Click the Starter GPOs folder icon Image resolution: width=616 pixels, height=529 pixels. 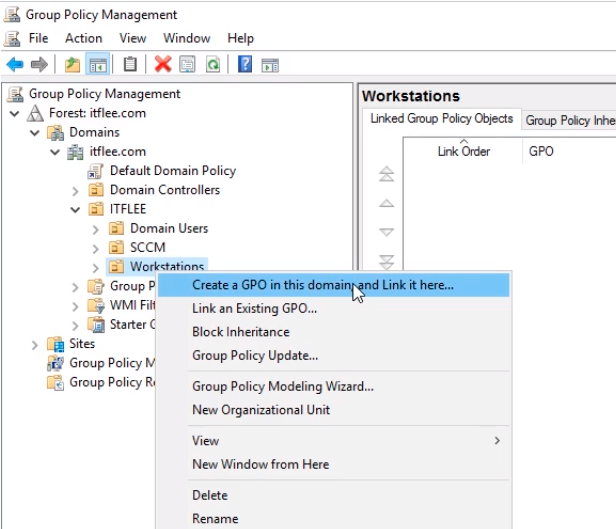[96, 325]
